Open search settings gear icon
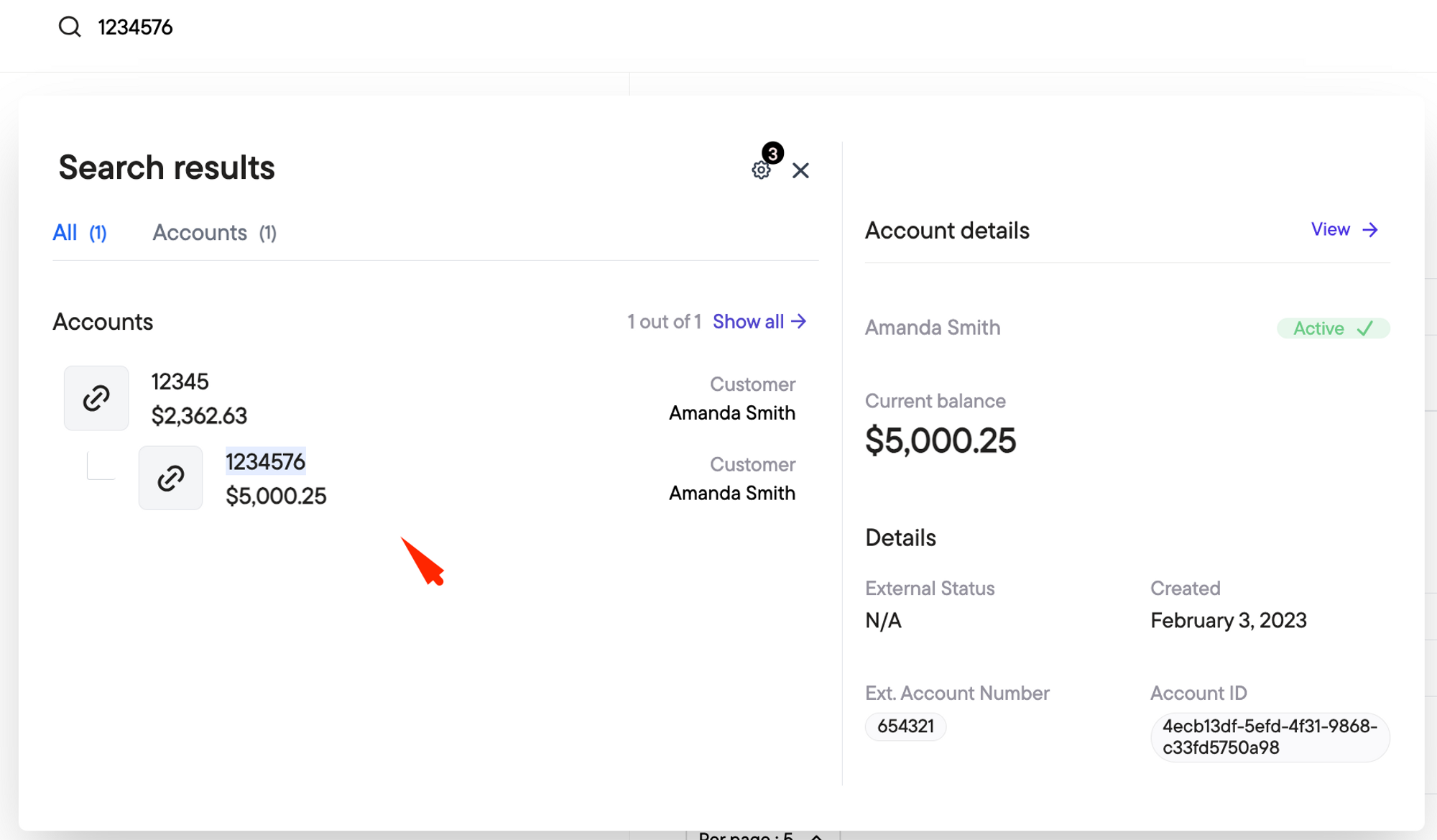 pyautogui.click(x=760, y=171)
